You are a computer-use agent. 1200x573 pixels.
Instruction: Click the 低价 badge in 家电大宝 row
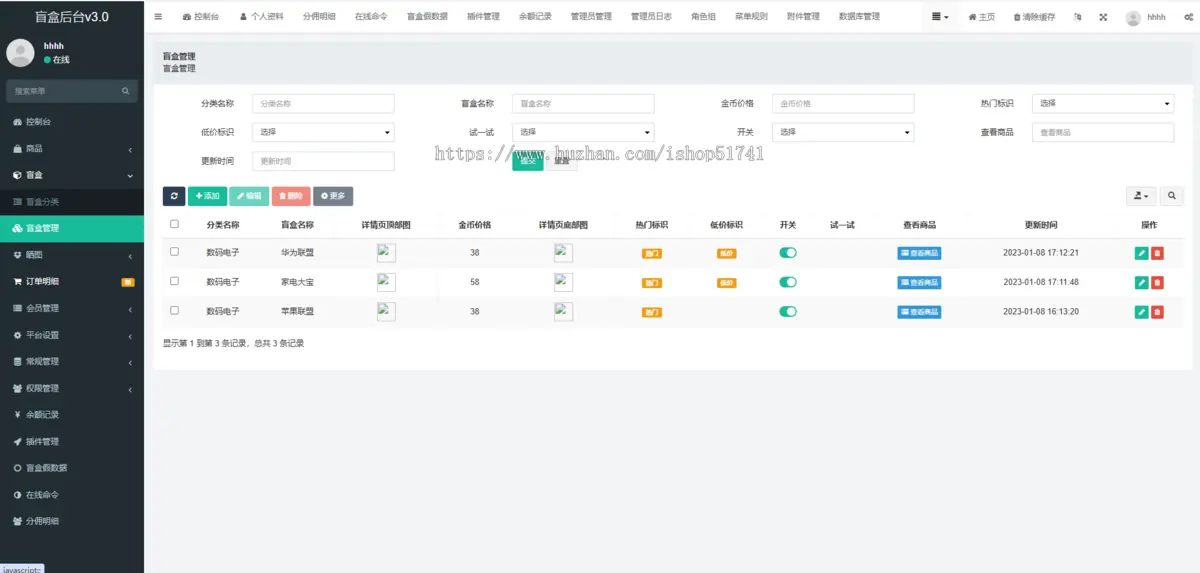tap(727, 283)
